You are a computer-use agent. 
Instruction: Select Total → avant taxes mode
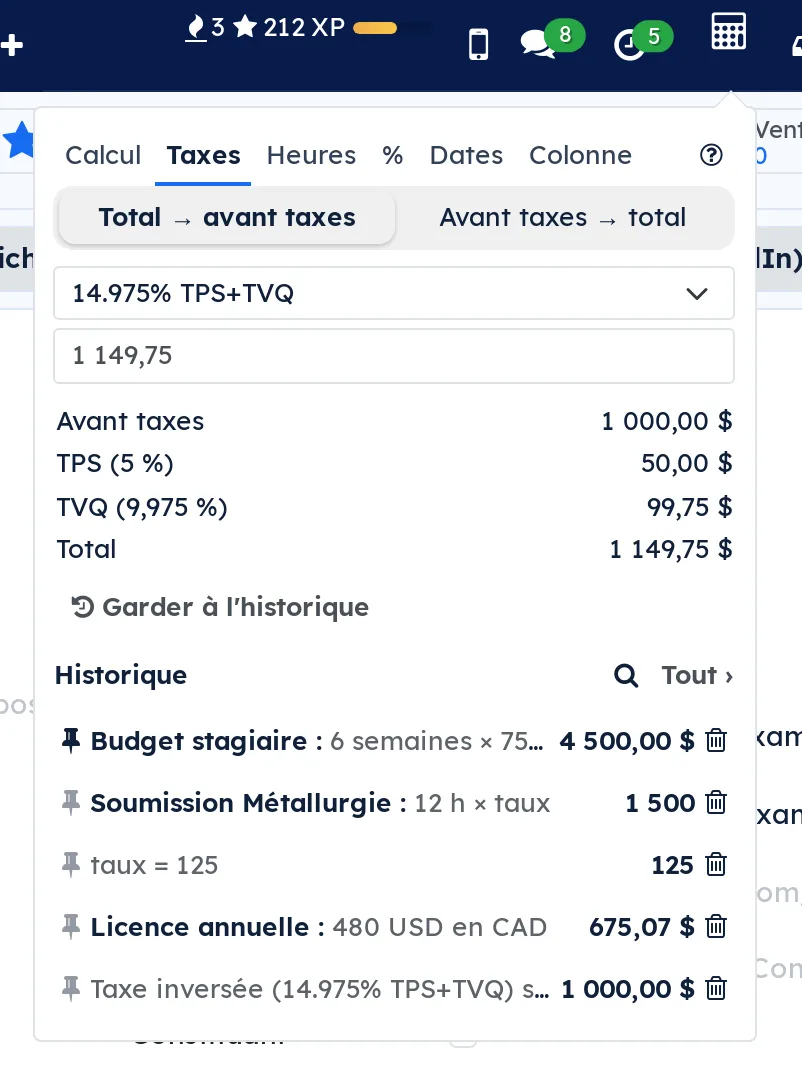pyautogui.click(x=227, y=217)
